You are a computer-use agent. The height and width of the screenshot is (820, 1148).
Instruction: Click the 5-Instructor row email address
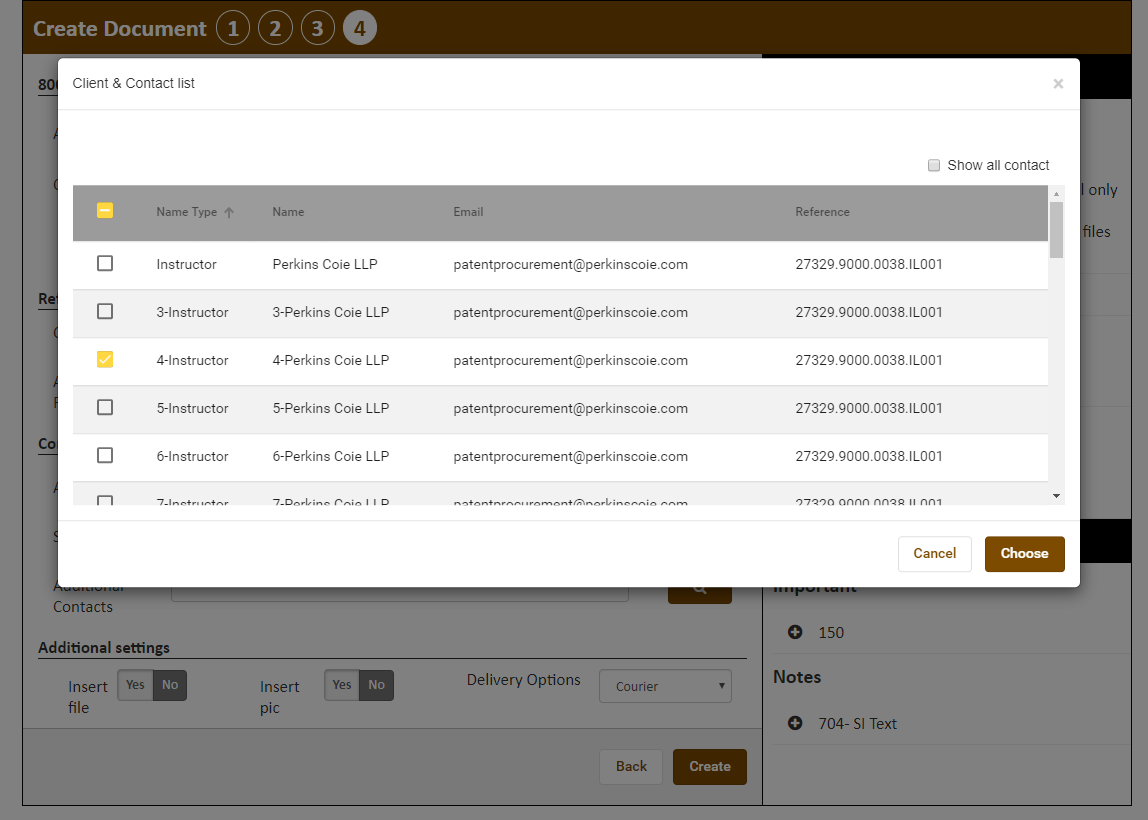pyautogui.click(x=570, y=409)
